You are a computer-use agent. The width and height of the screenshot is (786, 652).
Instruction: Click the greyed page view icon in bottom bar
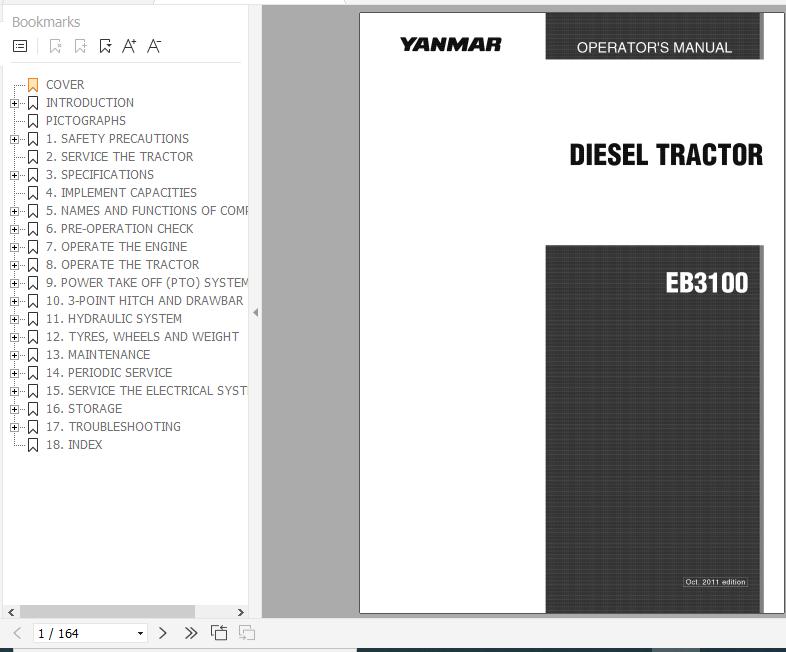tap(247, 633)
